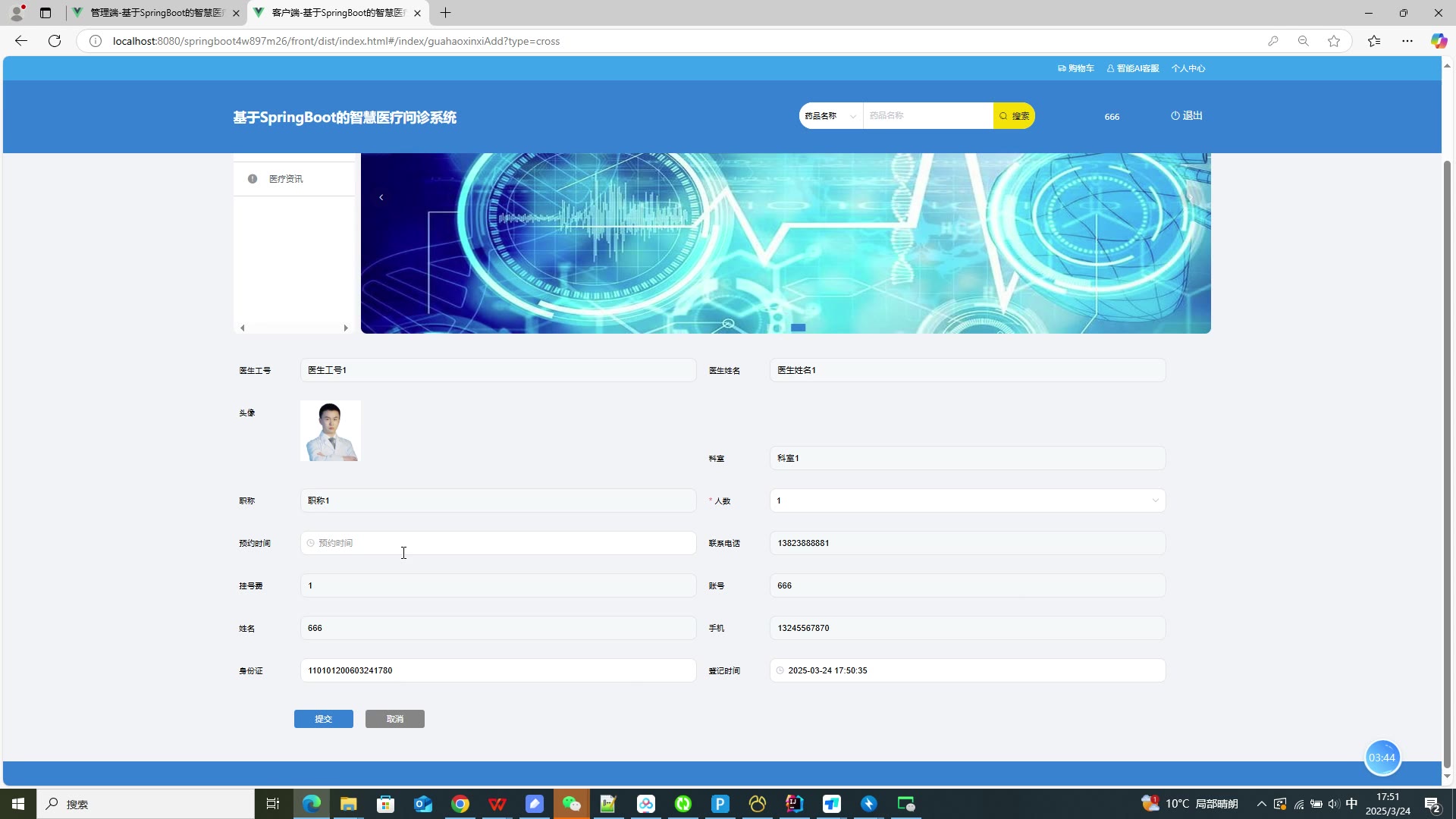Image resolution: width=1456 pixels, height=819 pixels.
Task: Open the 个人中心 (personal center) menu item
Action: point(1188,68)
